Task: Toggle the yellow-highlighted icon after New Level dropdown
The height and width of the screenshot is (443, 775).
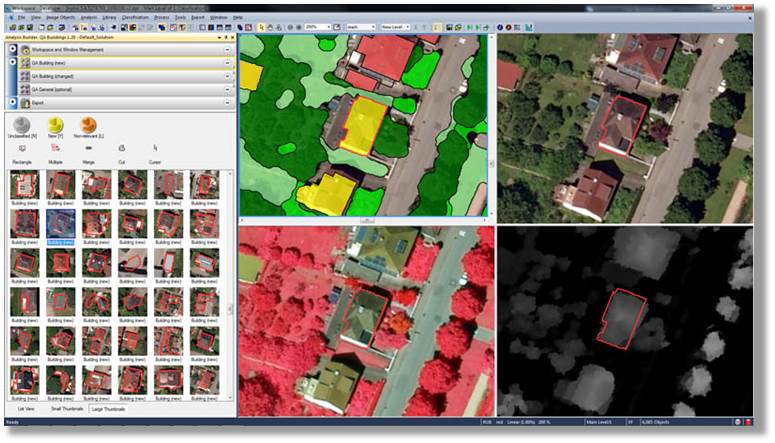Action: (437, 27)
